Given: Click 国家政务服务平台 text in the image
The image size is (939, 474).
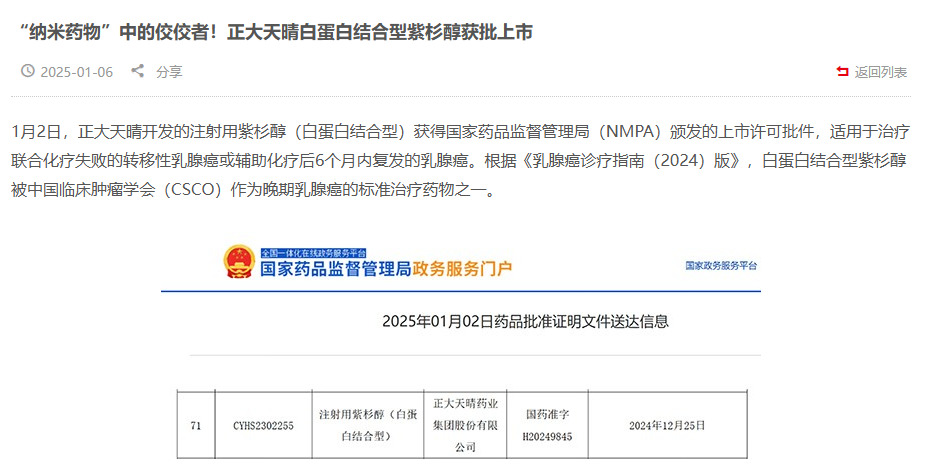Looking at the screenshot, I should [x=721, y=265].
